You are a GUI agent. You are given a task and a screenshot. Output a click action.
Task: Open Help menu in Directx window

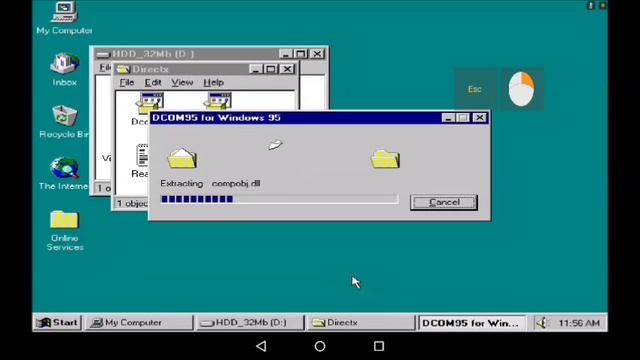click(213, 82)
